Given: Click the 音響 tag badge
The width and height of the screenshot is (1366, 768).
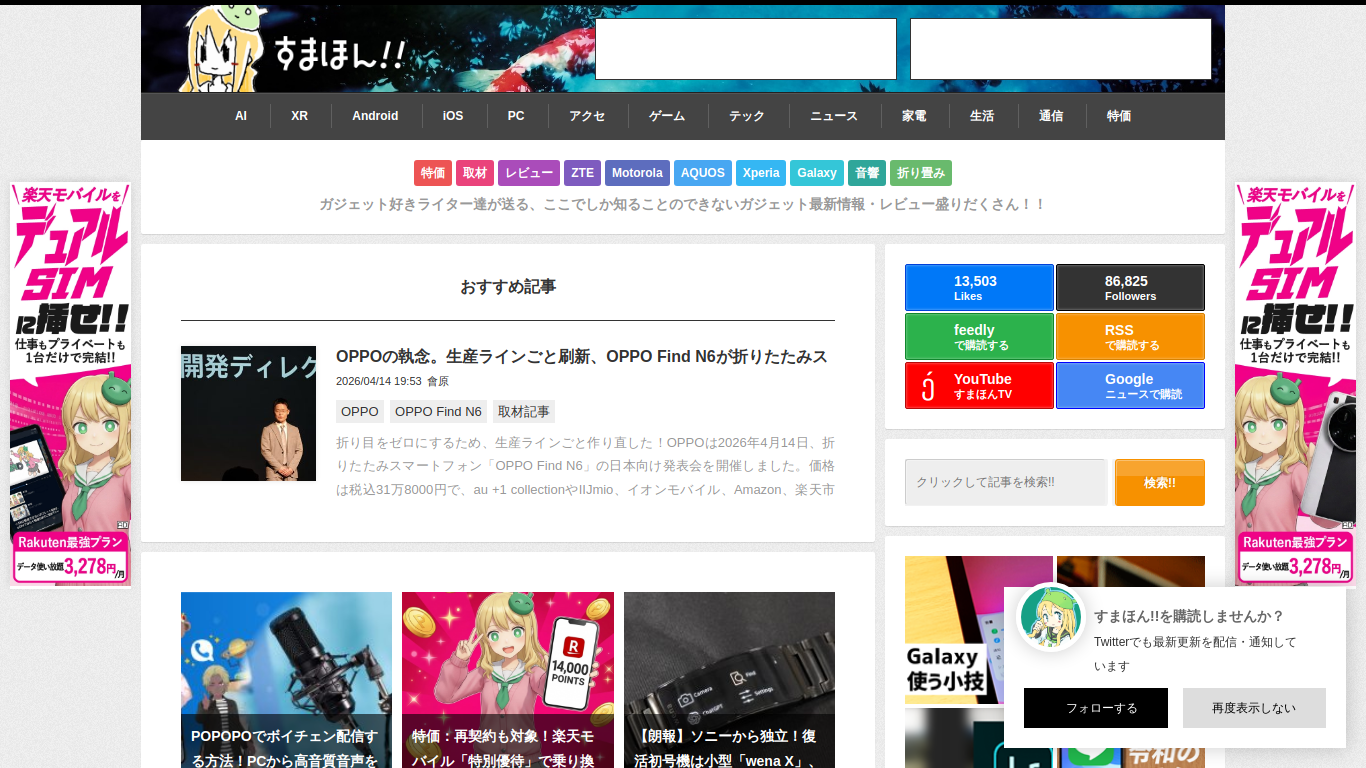Looking at the screenshot, I should (867, 173).
